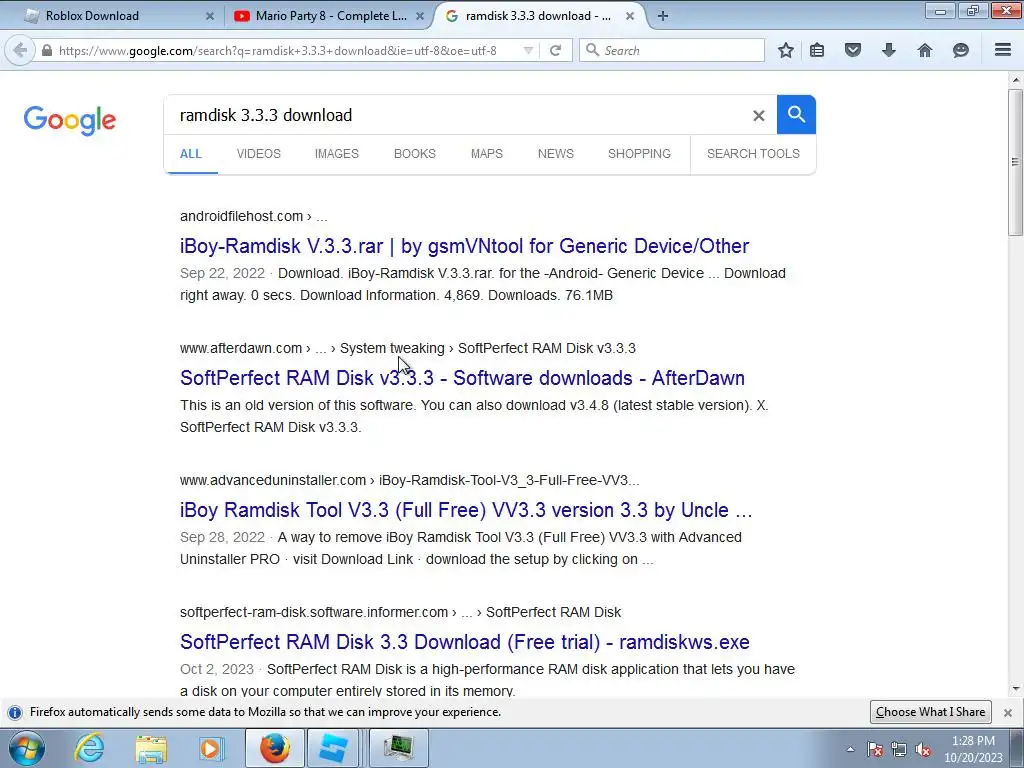Screen dimensions: 1024x768
Task: Launch Internet Explorer from taskbar
Action: click(x=89, y=748)
